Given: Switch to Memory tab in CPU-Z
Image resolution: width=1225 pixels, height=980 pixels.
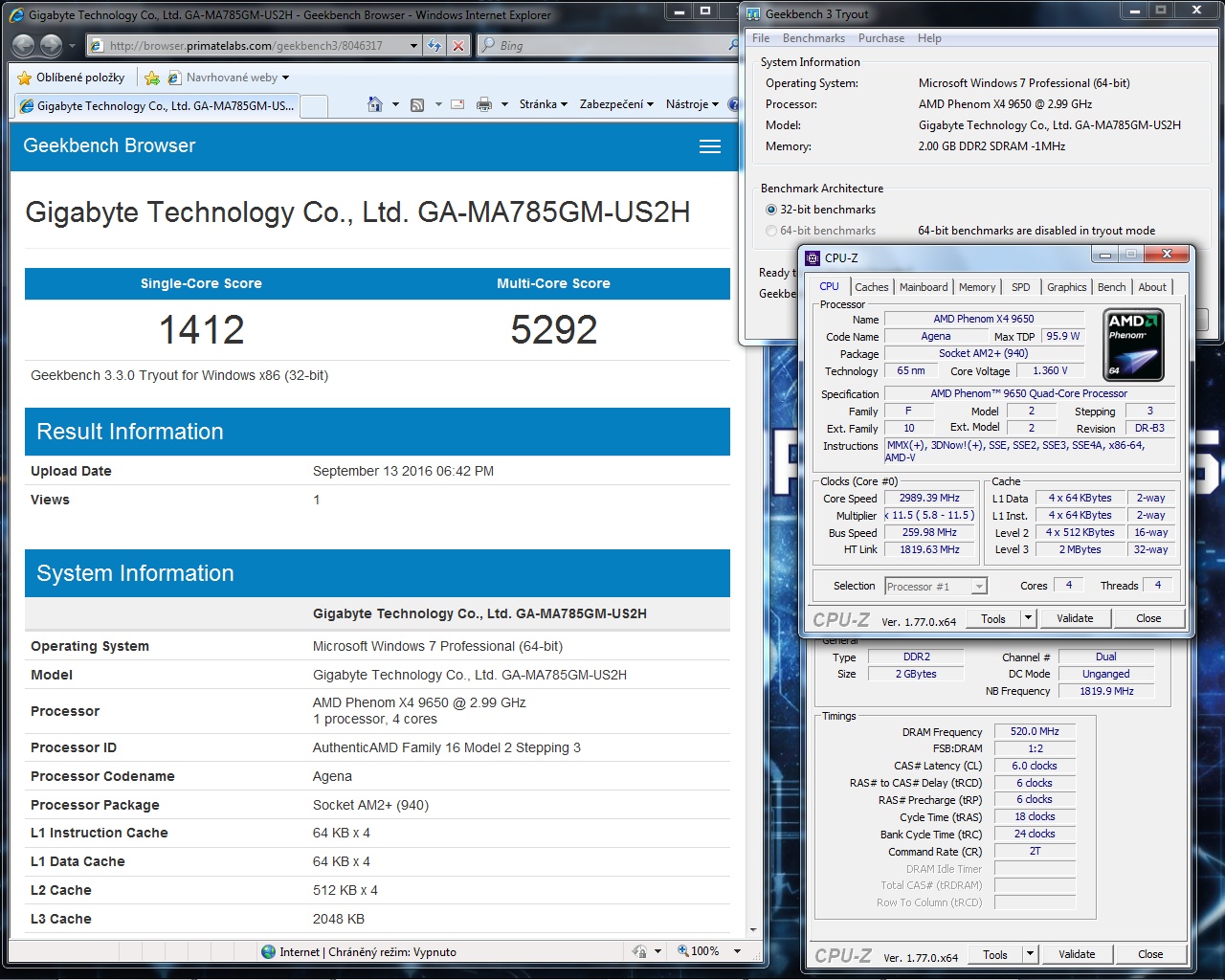Looking at the screenshot, I should coord(977,287).
